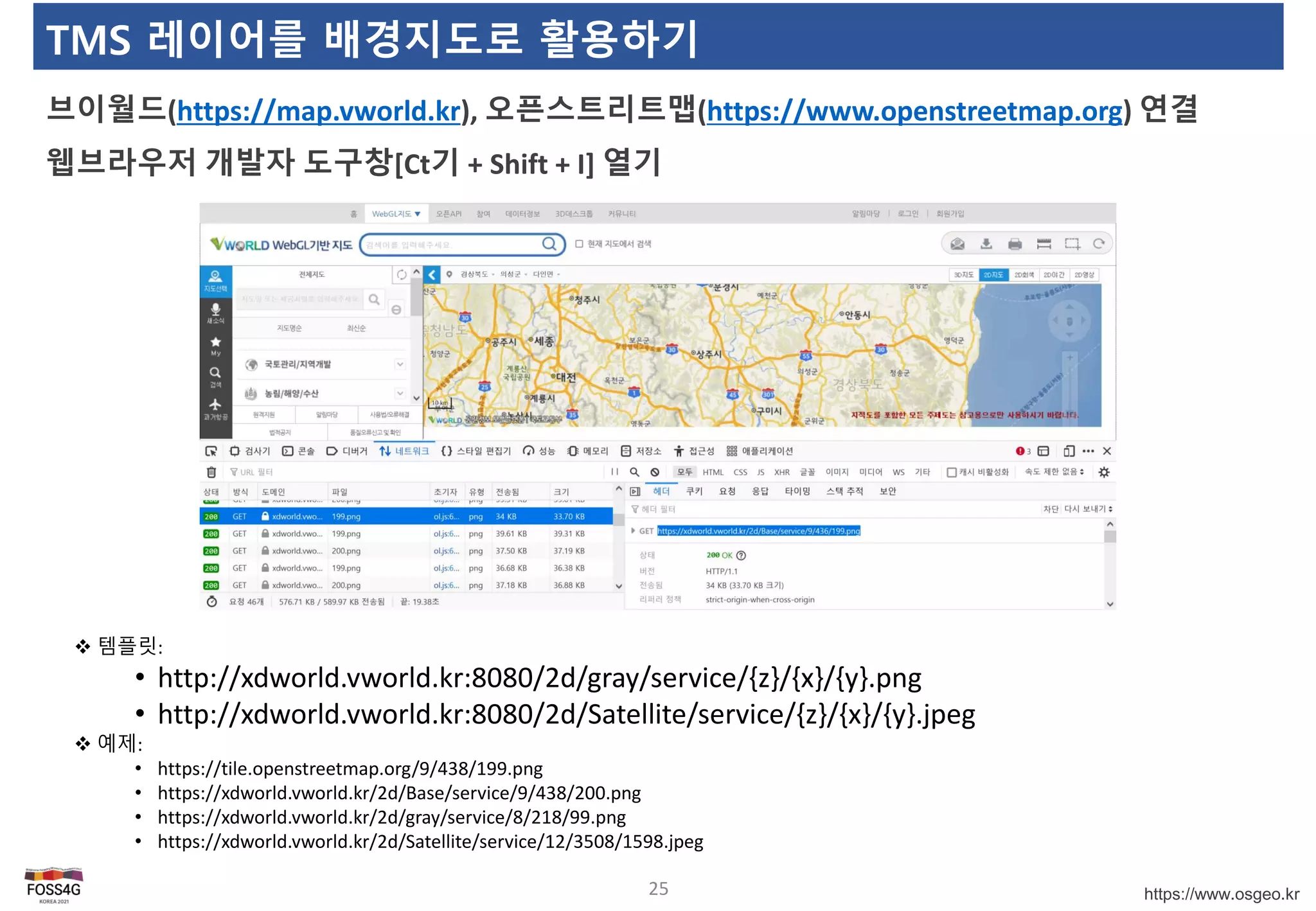Filter requests by 모두 type
This screenshot has width=1316, height=911.
[x=685, y=472]
